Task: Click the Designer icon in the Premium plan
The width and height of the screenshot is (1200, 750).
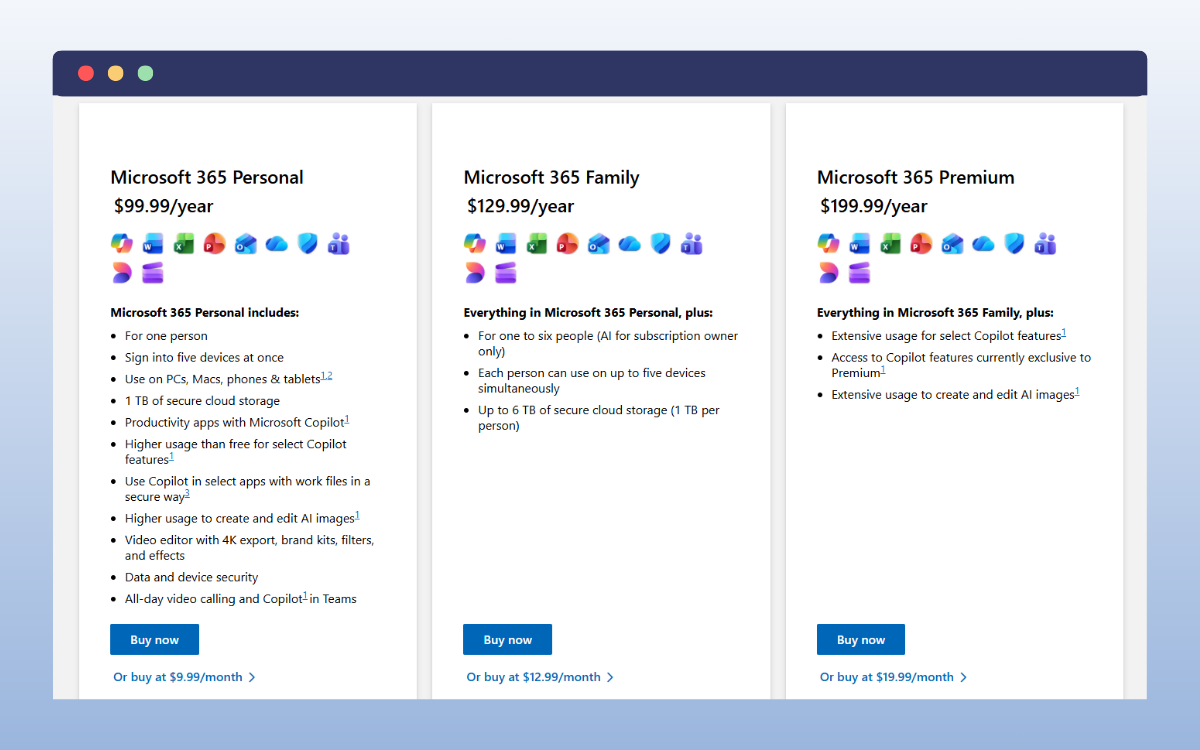Action: [828, 273]
